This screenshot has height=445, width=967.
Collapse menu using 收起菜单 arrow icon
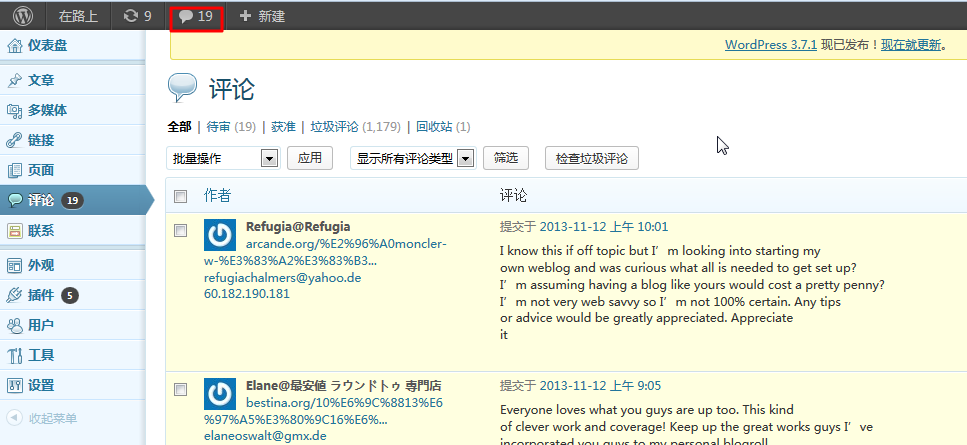coord(14,418)
